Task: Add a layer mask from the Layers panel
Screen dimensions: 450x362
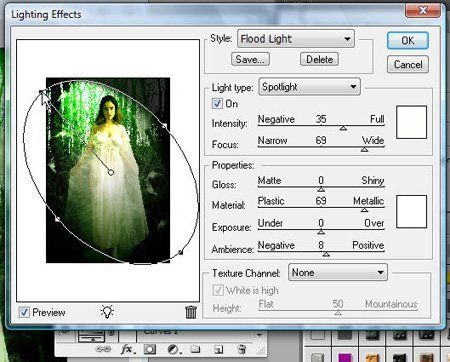Action: (x=150, y=349)
